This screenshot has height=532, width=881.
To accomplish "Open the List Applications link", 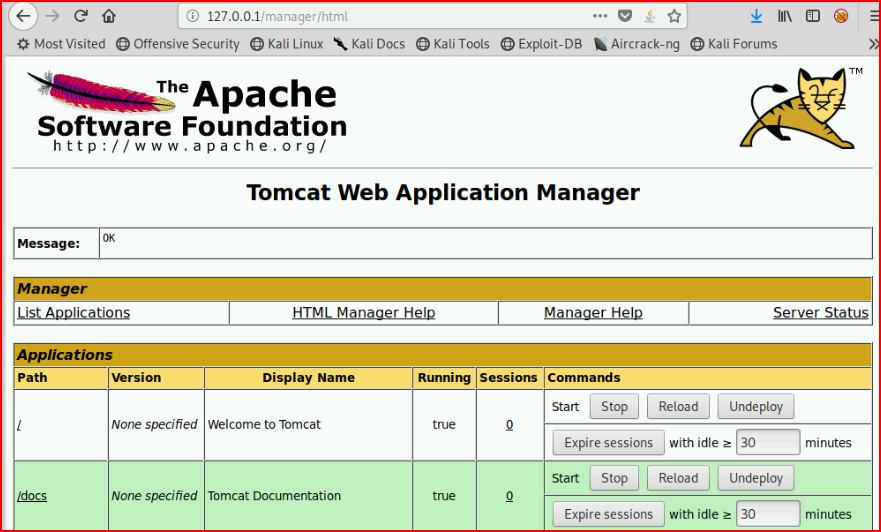I will pos(74,313).
